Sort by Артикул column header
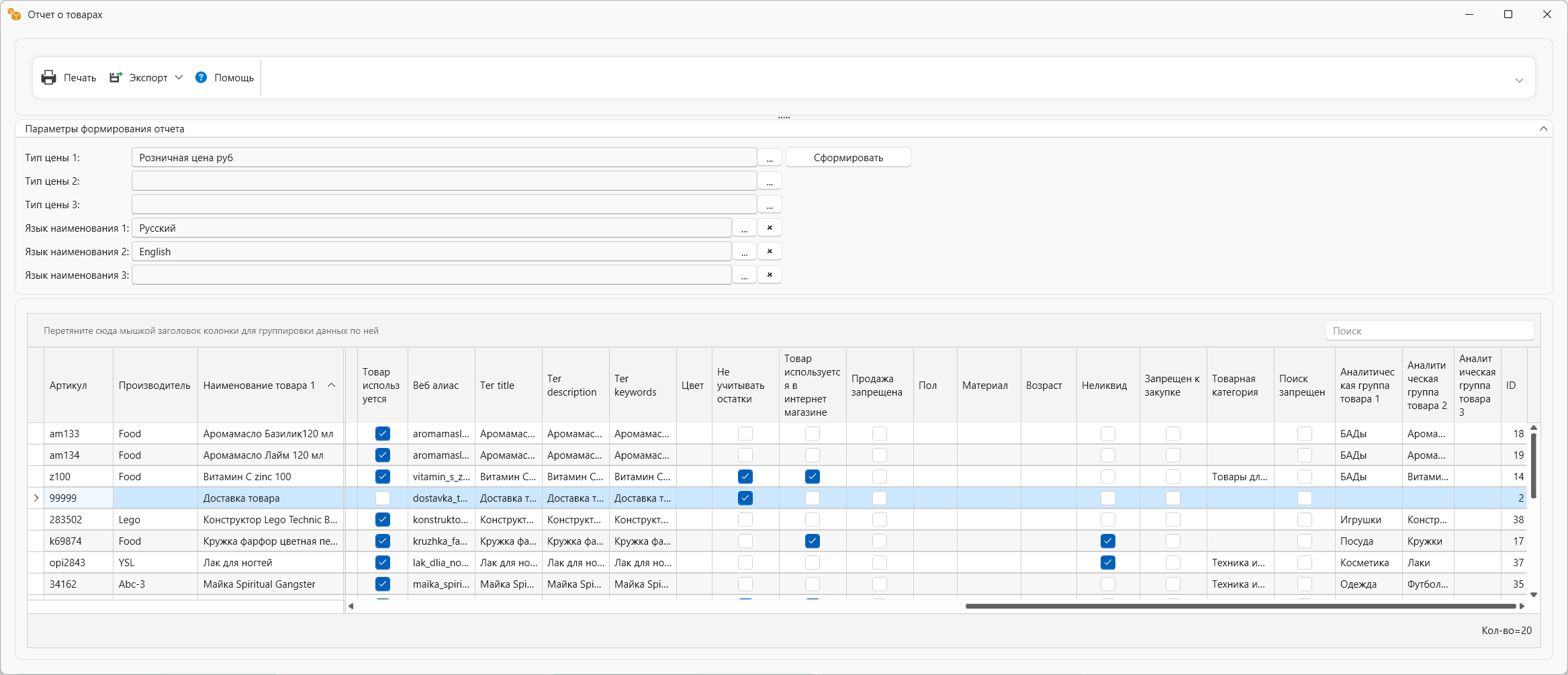The height and width of the screenshot is (675, 1568). point(79,386)
